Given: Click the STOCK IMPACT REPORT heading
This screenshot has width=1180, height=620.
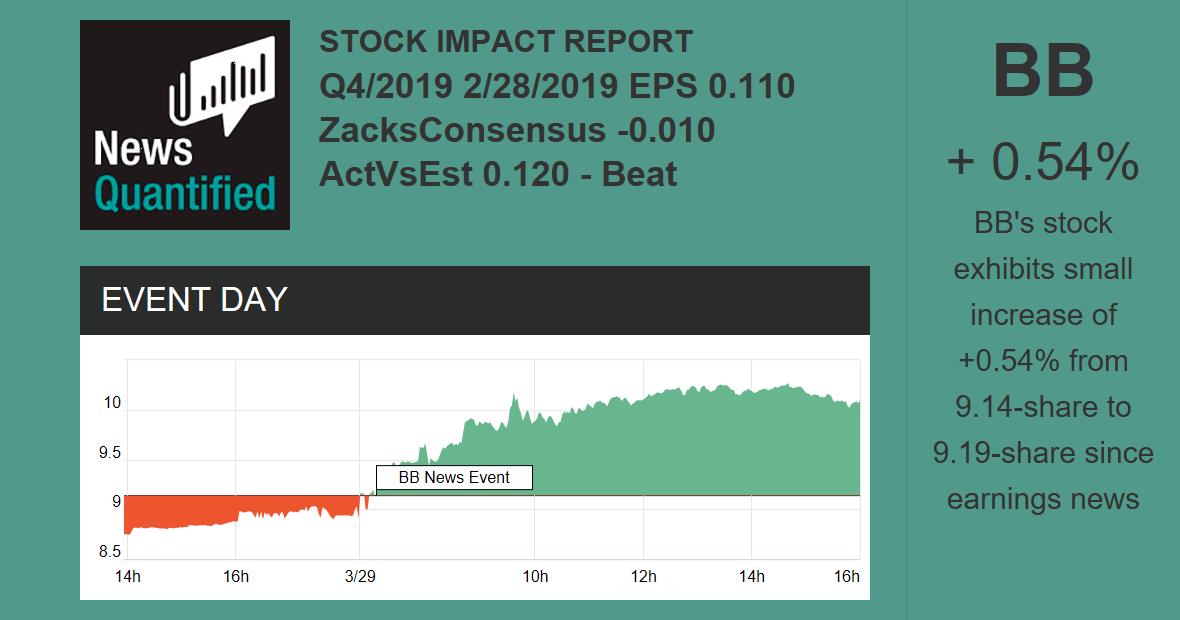Looking at the screenshot, I should [505, 42].
